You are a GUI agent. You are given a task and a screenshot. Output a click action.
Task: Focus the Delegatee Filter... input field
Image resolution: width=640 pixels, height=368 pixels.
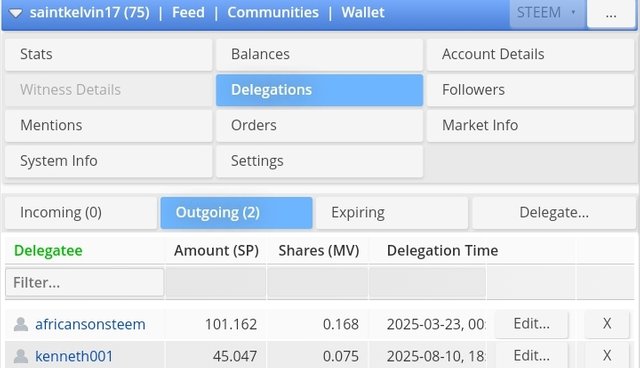tap(84, 282)
